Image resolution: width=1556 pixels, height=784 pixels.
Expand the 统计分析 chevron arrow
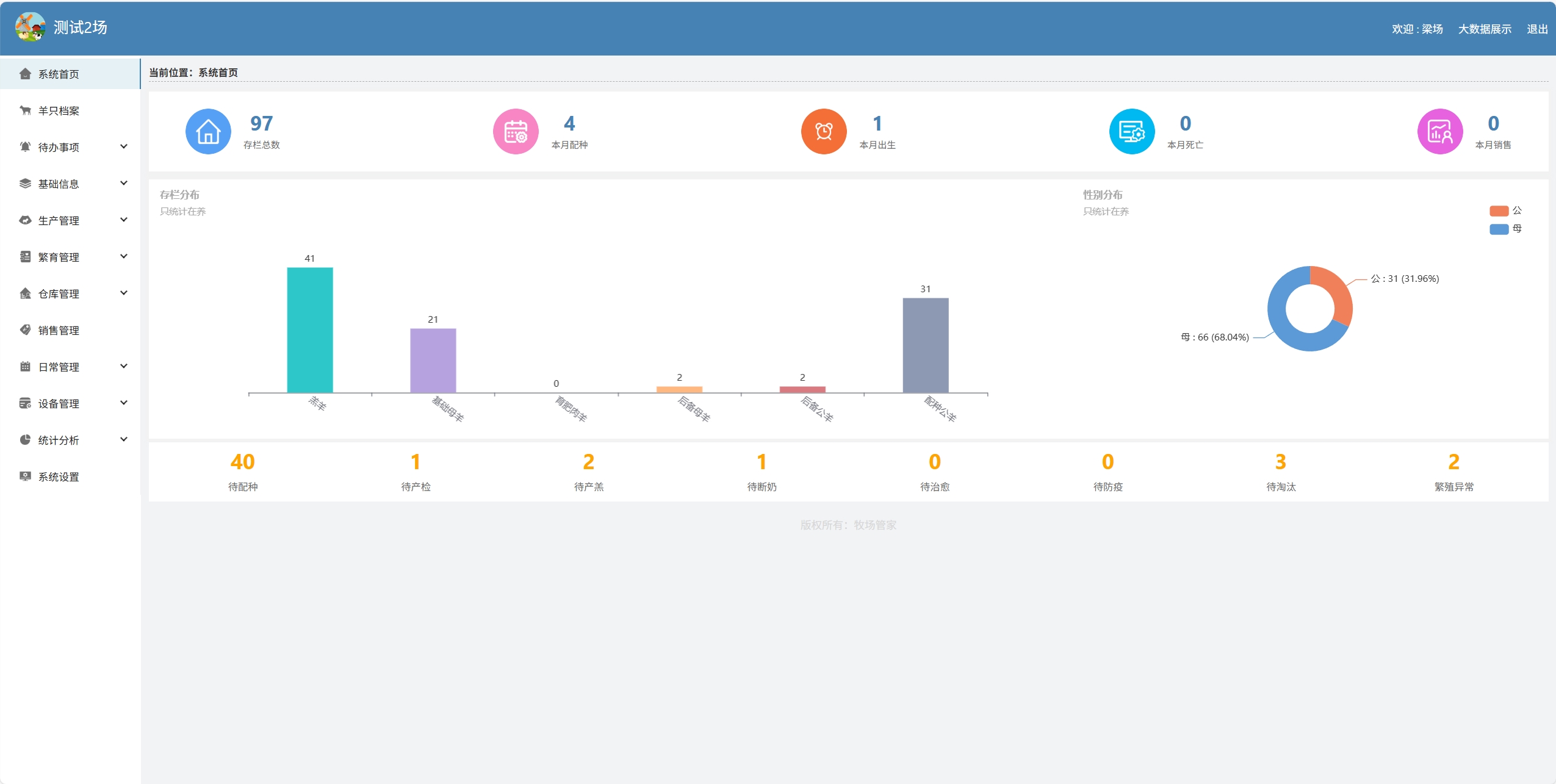(x=124, y=439)
